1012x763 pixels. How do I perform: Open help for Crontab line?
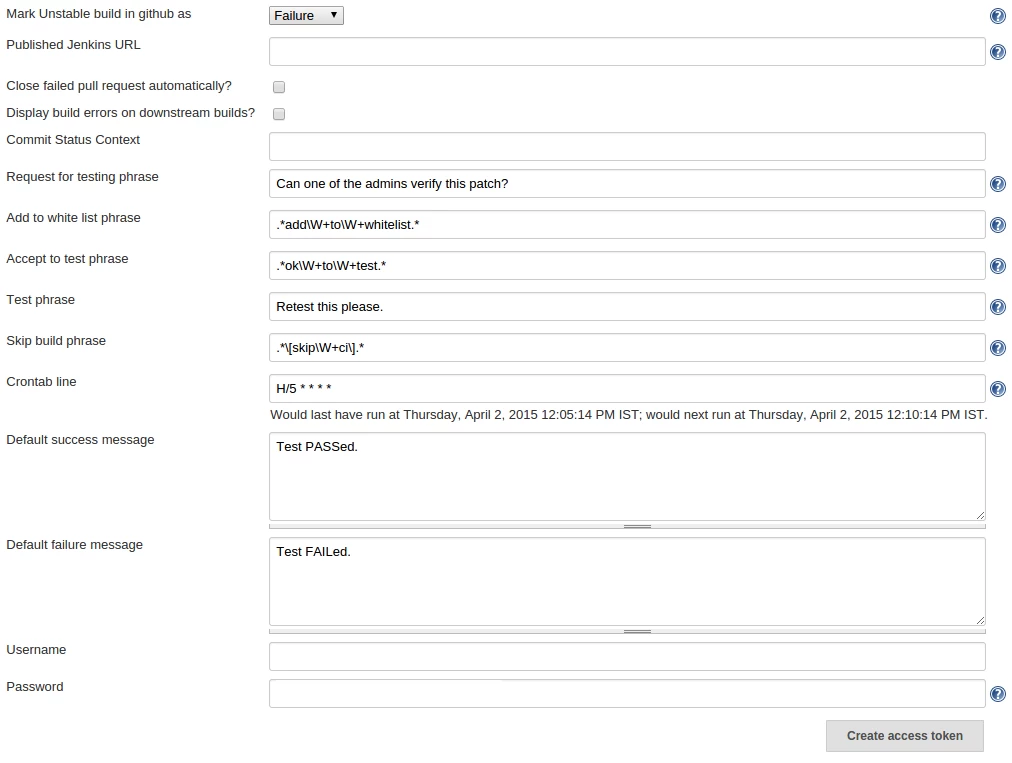998,389
